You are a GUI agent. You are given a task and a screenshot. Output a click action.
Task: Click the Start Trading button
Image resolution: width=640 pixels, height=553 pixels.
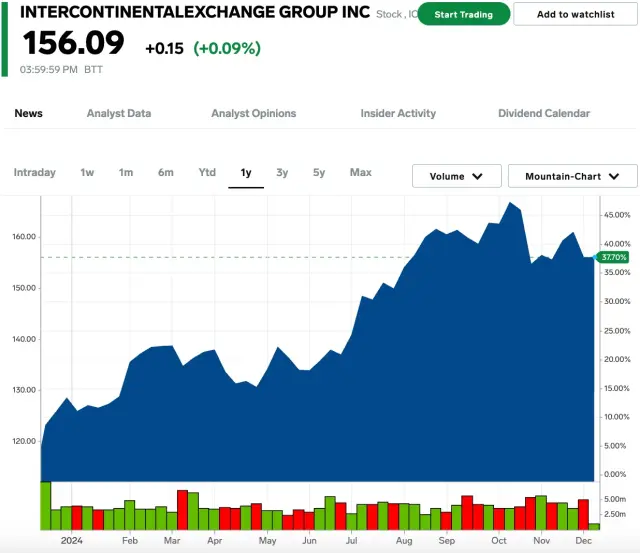click(x=463, y=15)
